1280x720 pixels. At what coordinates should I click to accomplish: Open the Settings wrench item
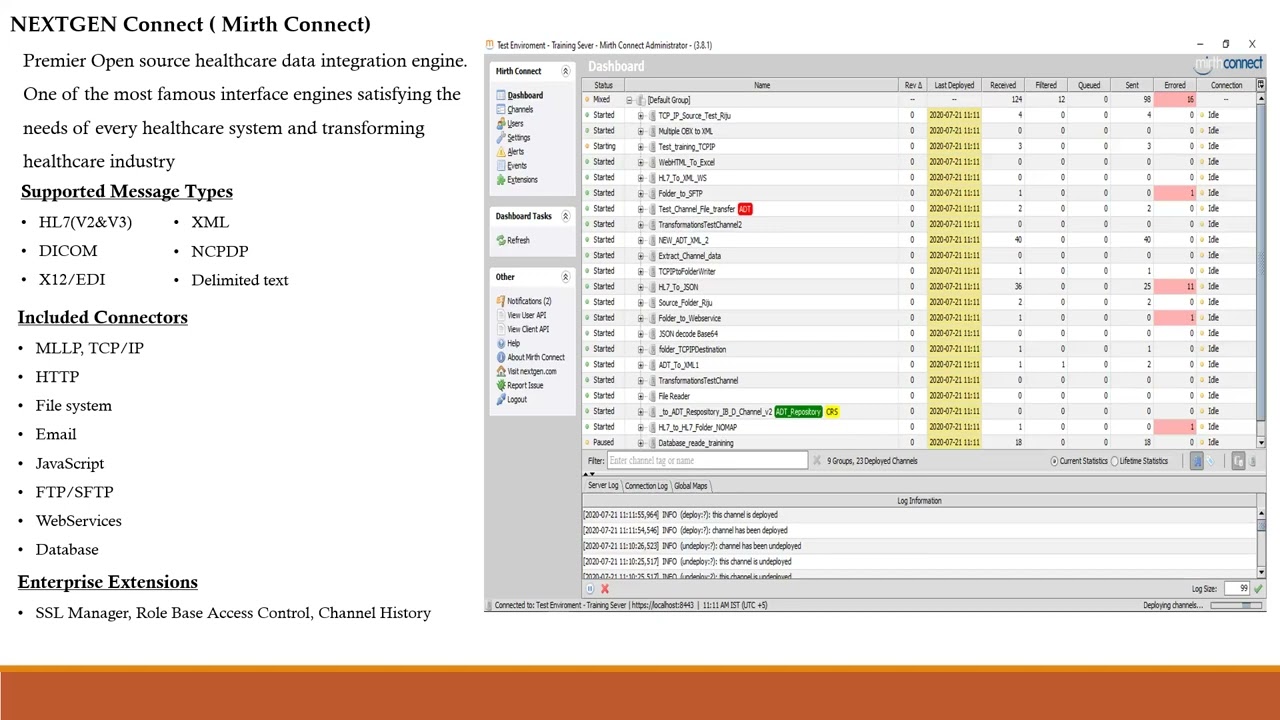tap(514, 137)
